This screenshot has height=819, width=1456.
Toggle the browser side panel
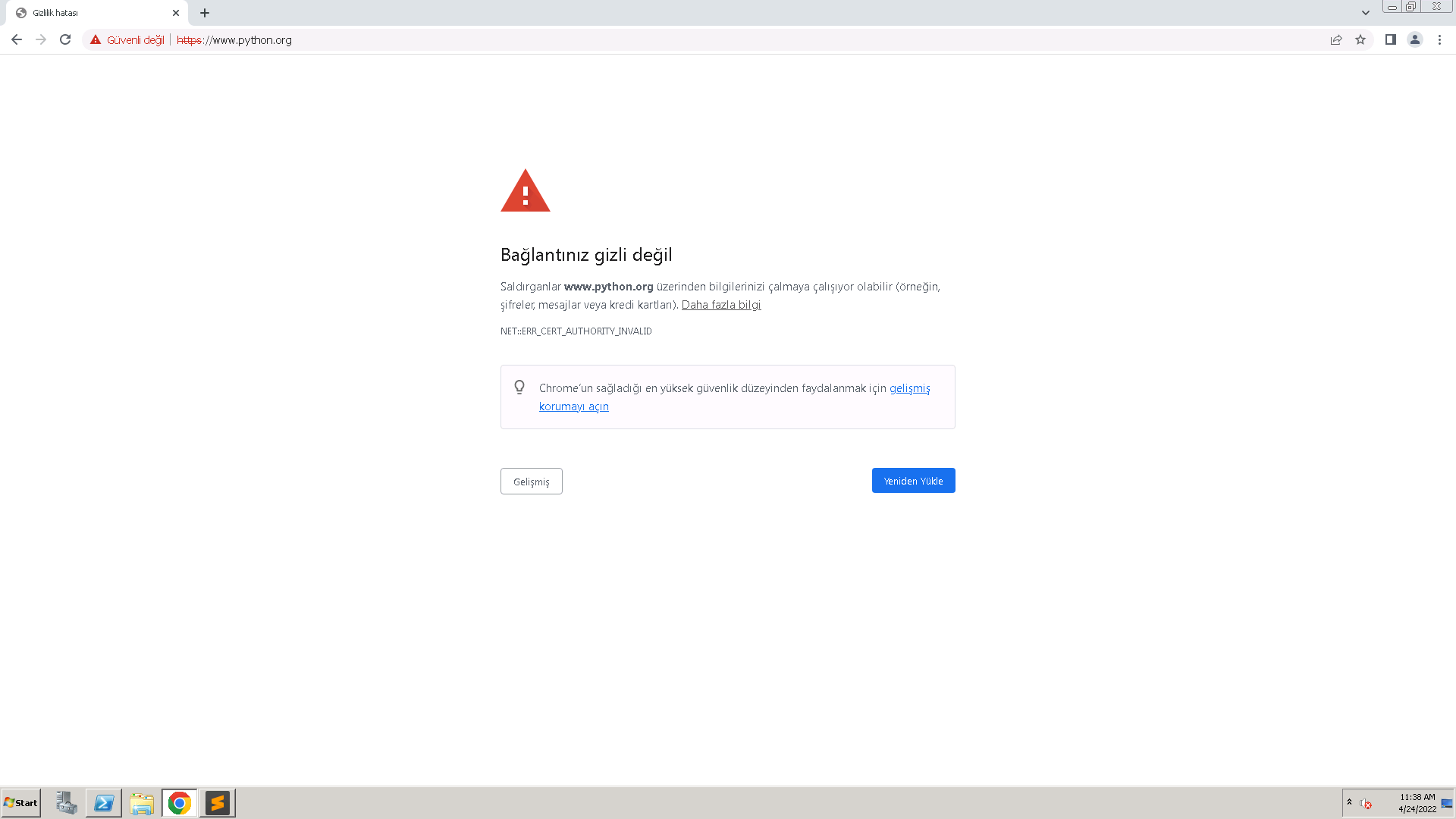pyautogui.click(x=1391, y=40)
